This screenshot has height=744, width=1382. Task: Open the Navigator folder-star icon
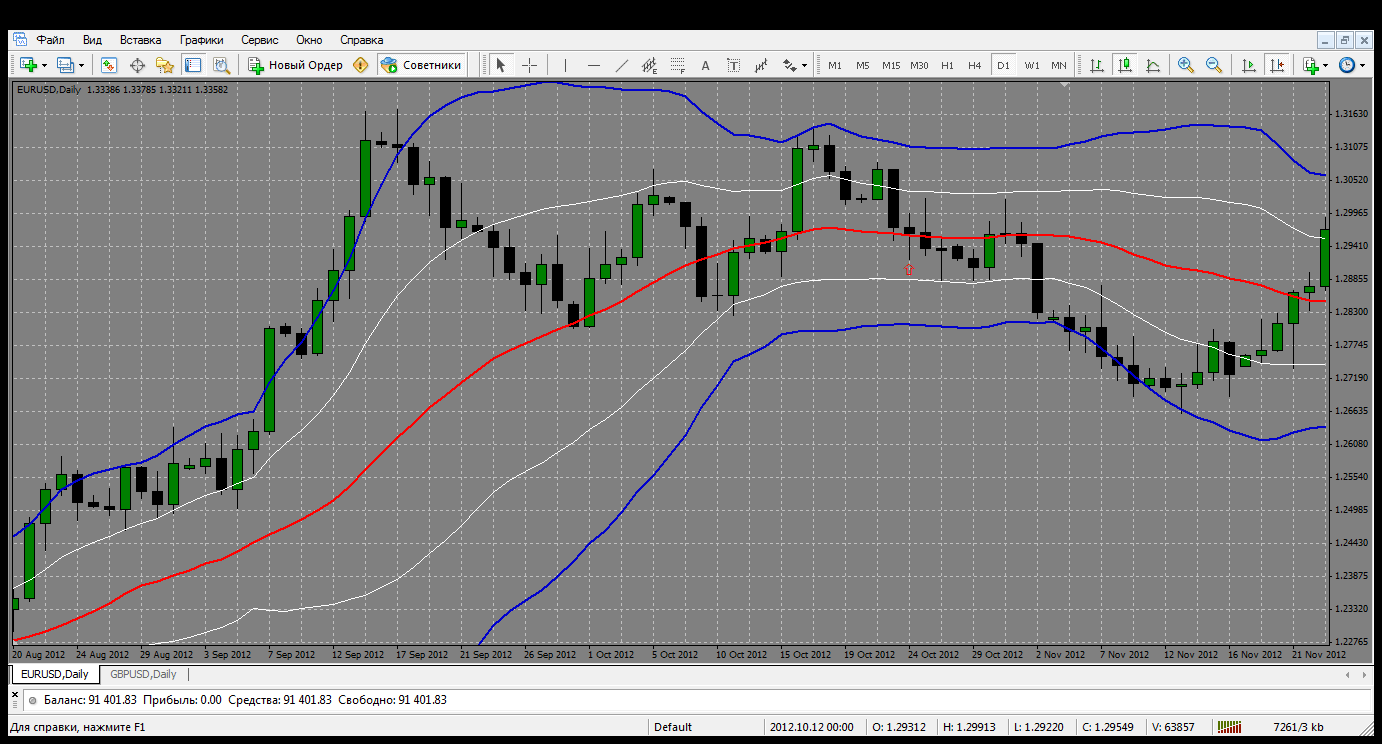(x=165, y=65)
